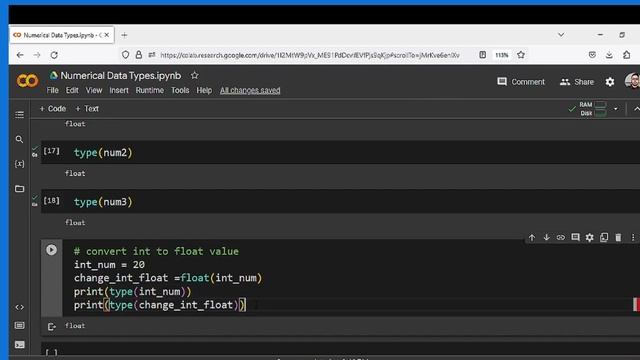List all browser tabs dropdown
The image size is (640, 360).
pos(561,35)
